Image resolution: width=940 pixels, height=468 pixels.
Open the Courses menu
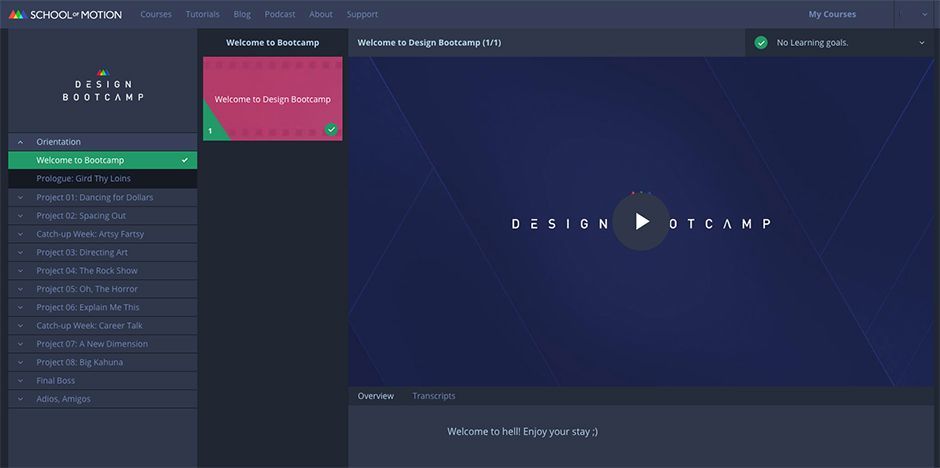[x=156, y=14]
